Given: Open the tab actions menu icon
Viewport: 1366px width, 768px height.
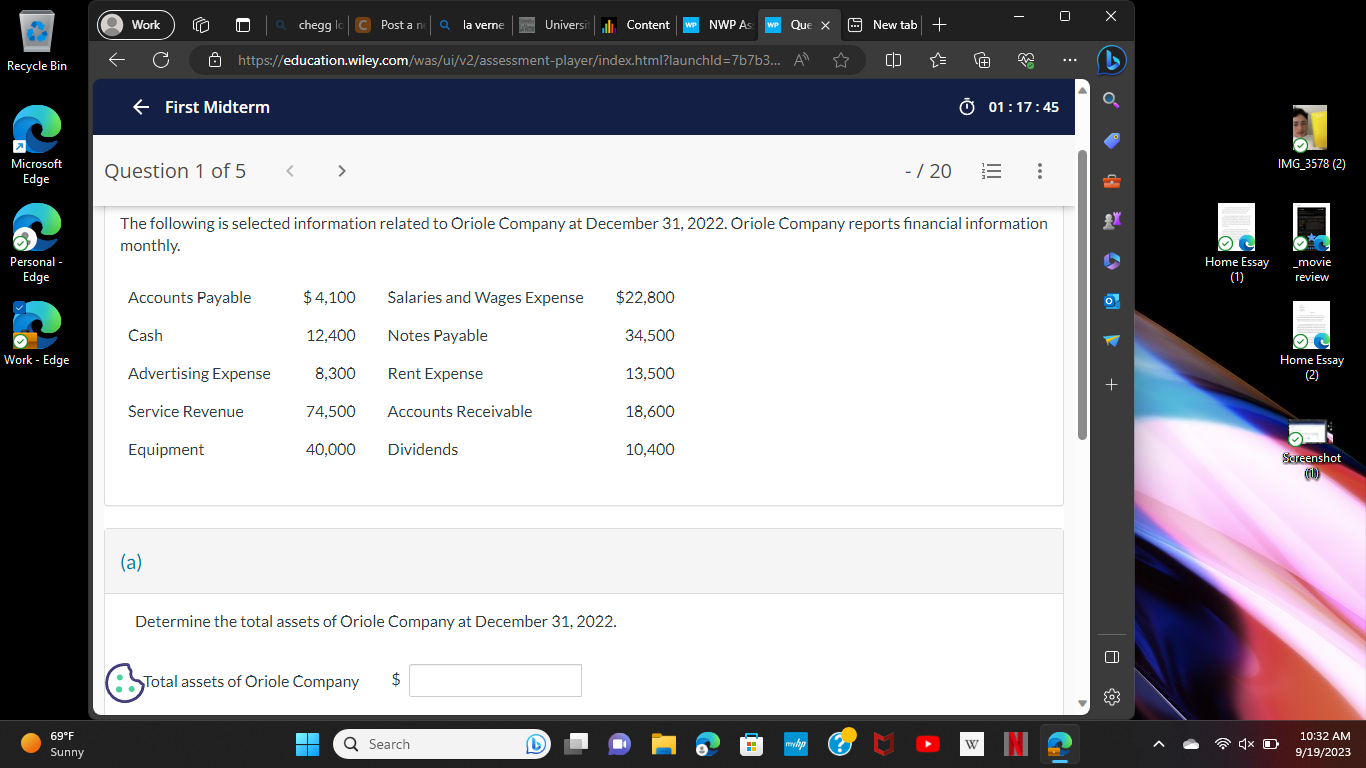Looking at the screenshot, I should [242, 25].
